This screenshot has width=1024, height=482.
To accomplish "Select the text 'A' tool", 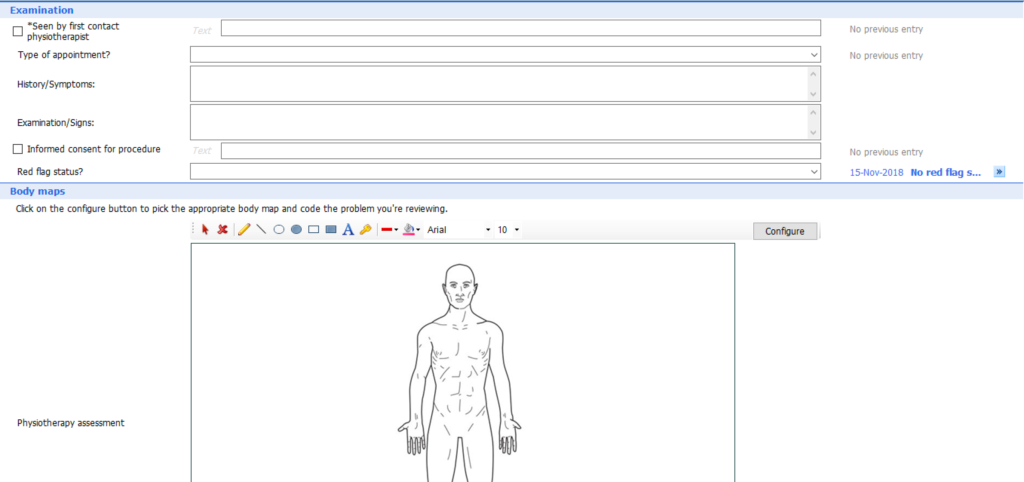I will click(x=349, y=230).
